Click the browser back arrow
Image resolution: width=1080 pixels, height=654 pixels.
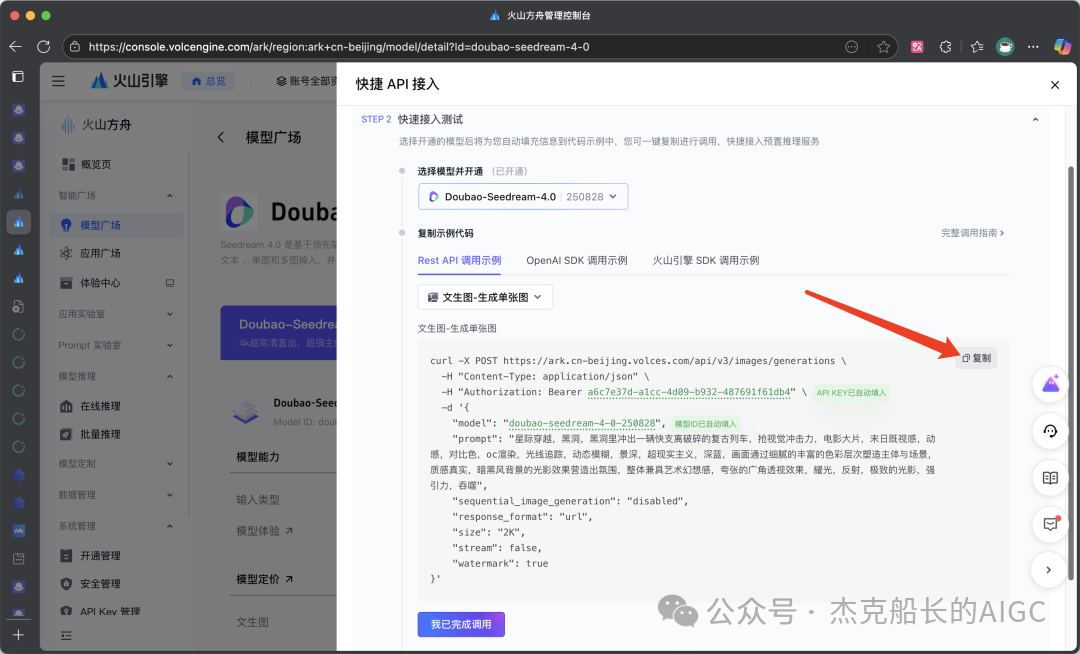coord(15,47)
